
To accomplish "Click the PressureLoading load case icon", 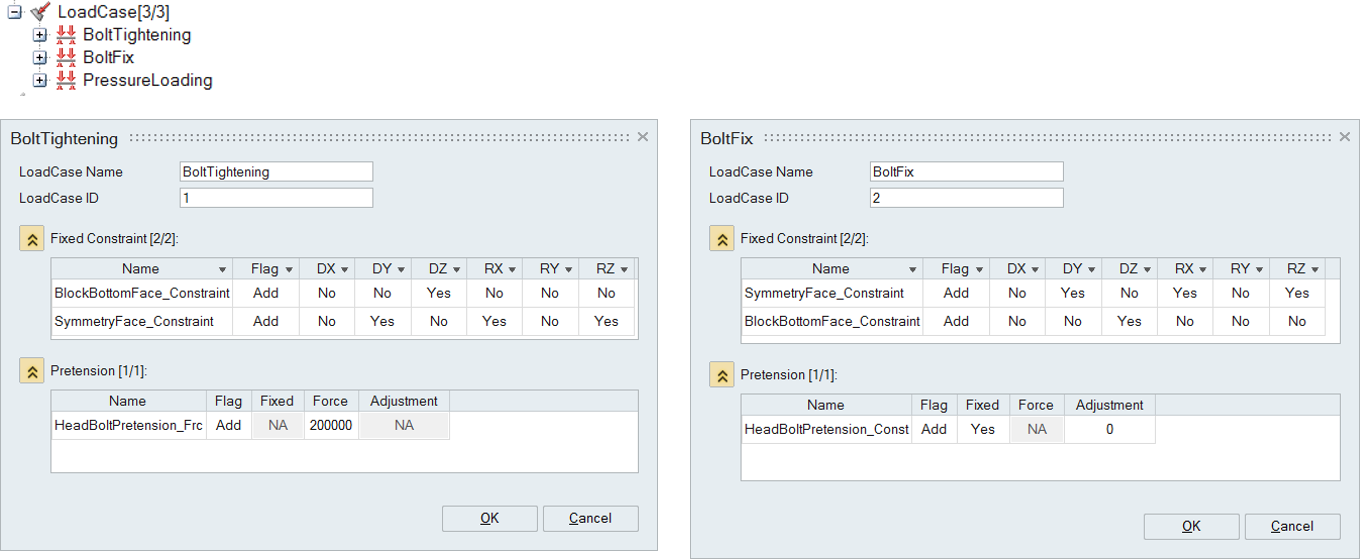I will [x=66, y=80].
